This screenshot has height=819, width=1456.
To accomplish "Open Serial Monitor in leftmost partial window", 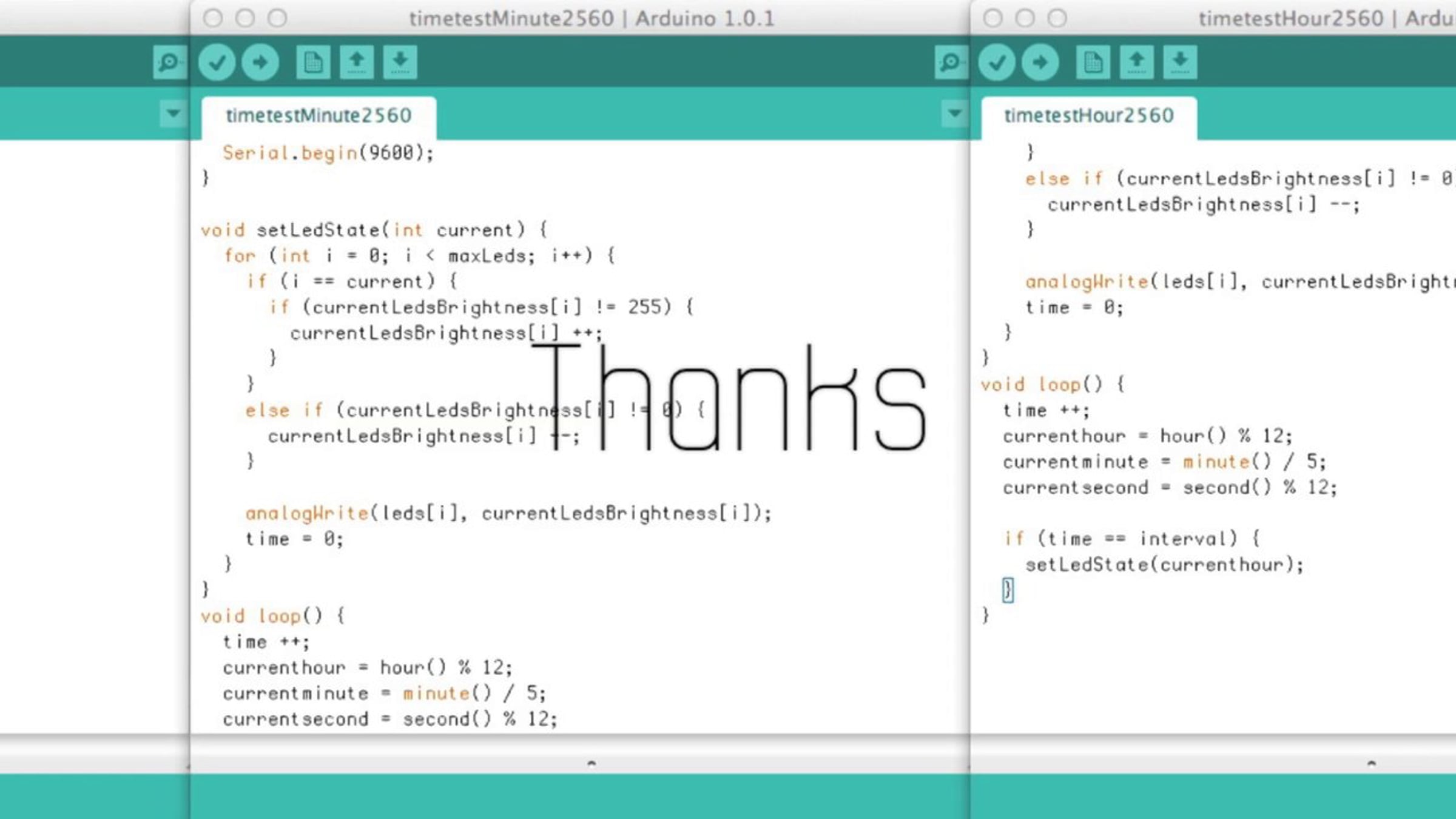I will [x=169, y=62].
